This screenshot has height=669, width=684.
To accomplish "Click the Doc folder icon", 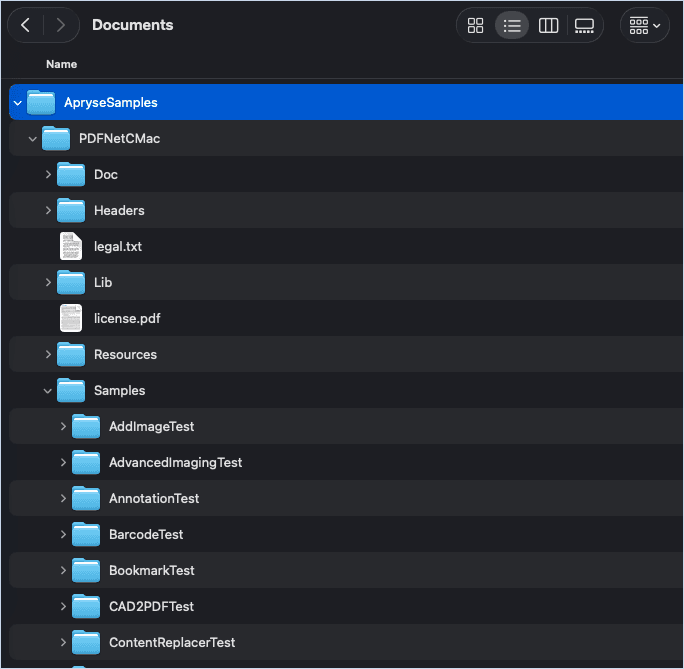I will (71, 174).
